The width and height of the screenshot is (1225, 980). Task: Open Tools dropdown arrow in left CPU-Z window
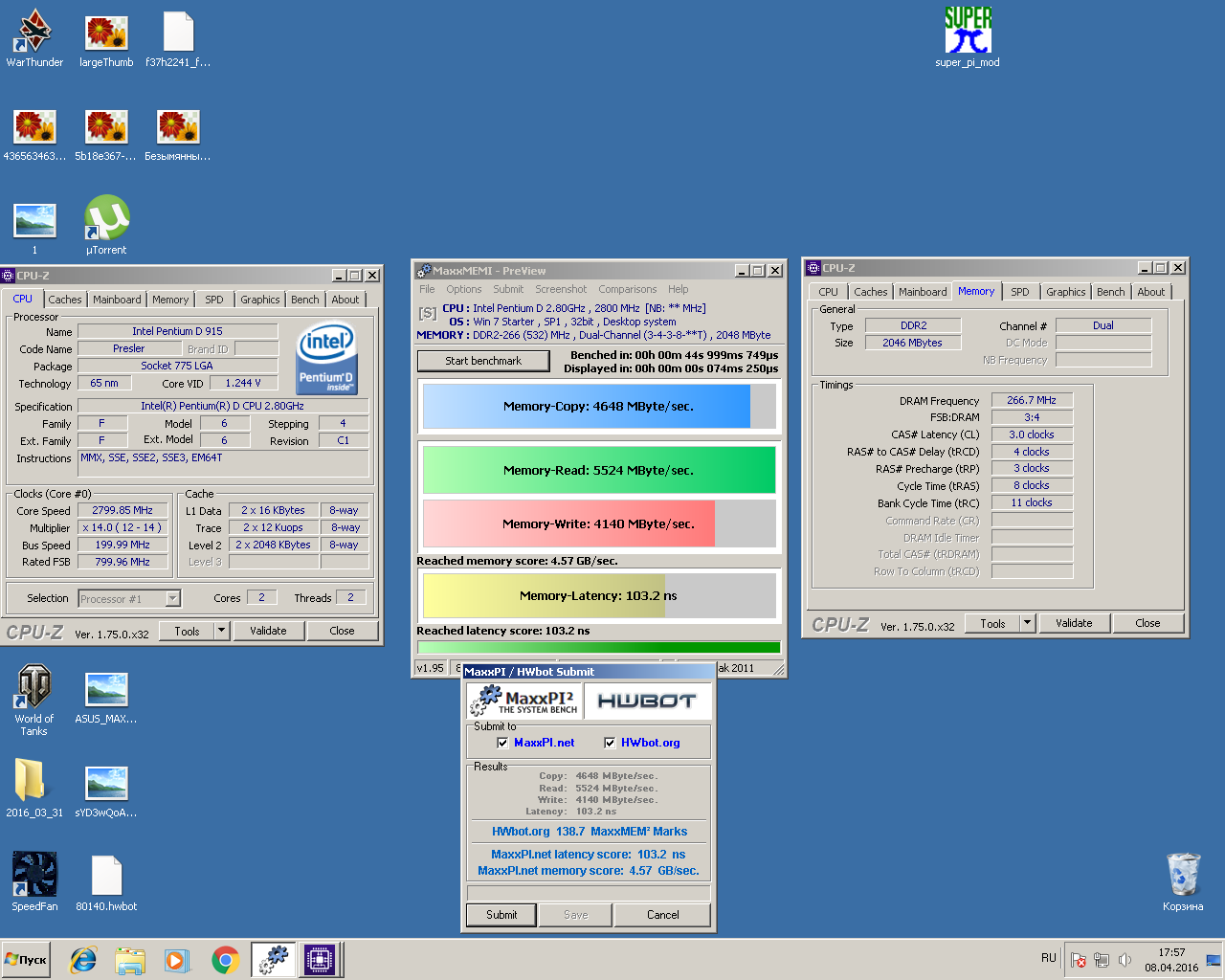pyautogui.click(x=221, y=631)
